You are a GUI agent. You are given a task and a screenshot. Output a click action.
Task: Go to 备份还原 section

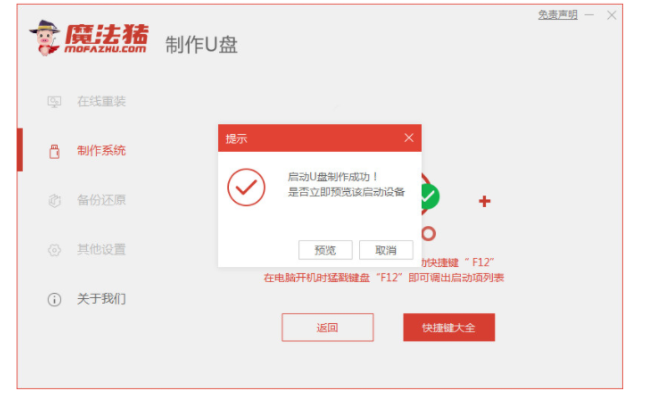[101, 200]
